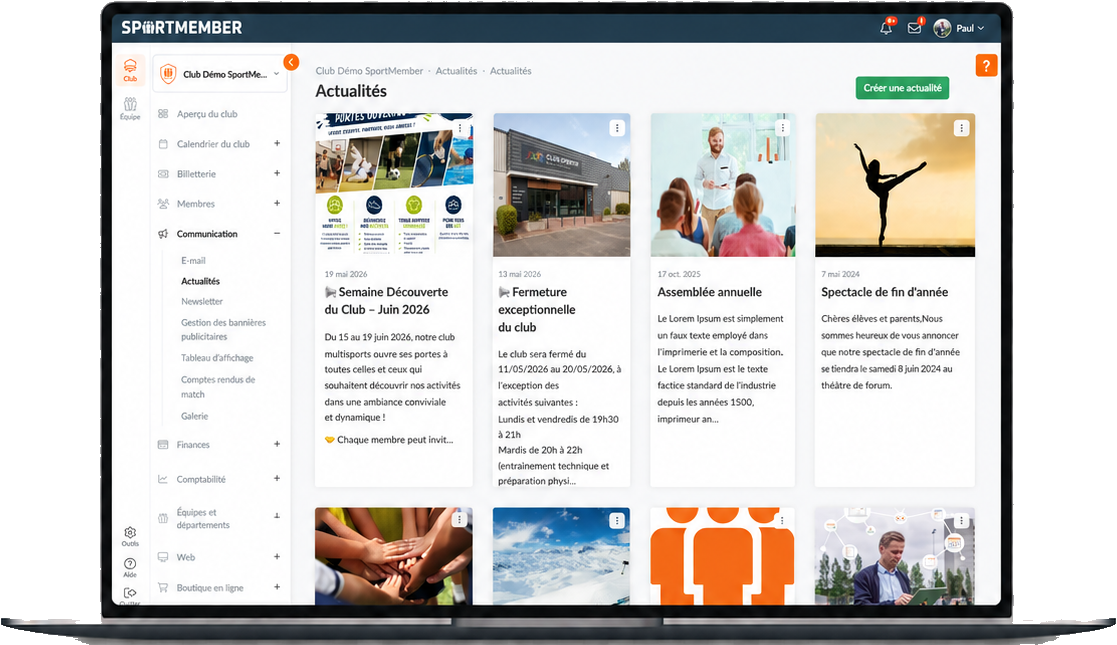Click the '17 oct. 2025' date text
This screenshot has width=1117, height=645.
coord(679,274)
